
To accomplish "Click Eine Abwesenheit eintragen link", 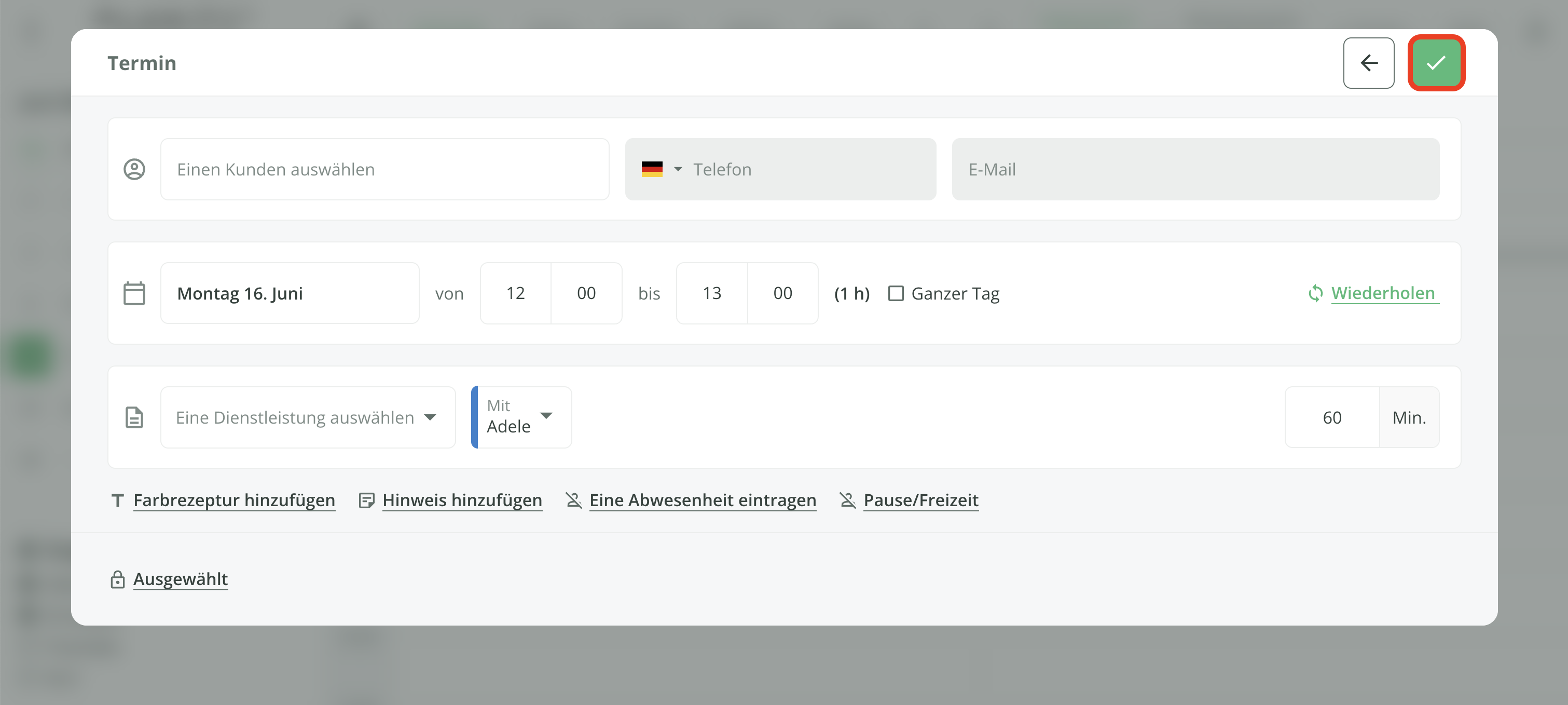I will click(x=703, y=500).
